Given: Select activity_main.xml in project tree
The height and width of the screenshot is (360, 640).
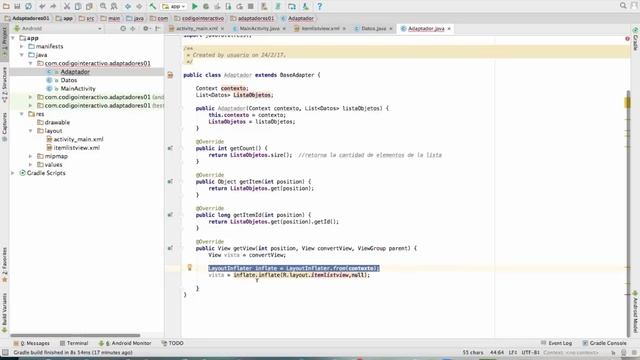Looking at the screenshot, I should point(78,139).
